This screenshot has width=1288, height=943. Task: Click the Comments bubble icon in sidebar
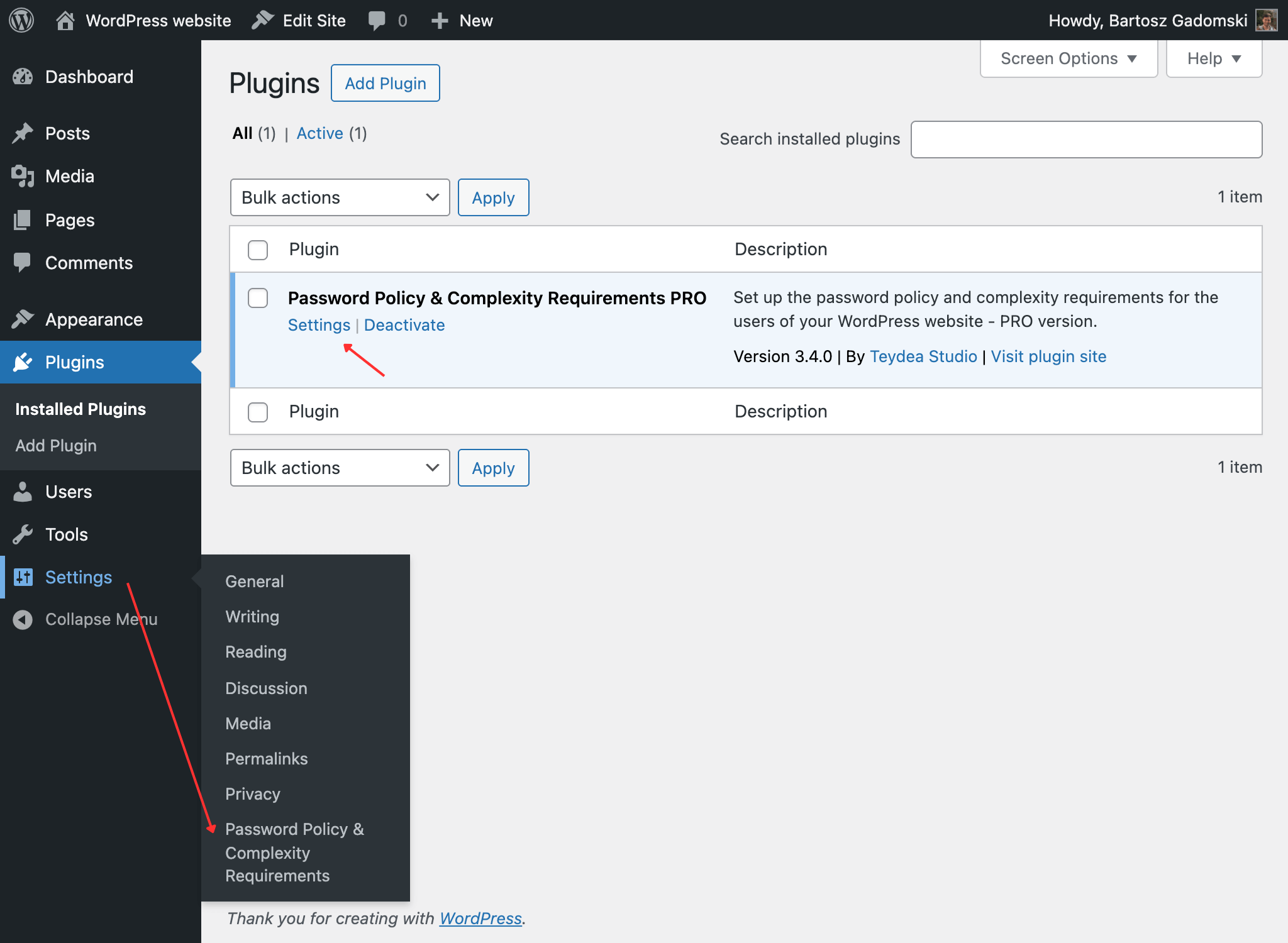coord(23,263)
